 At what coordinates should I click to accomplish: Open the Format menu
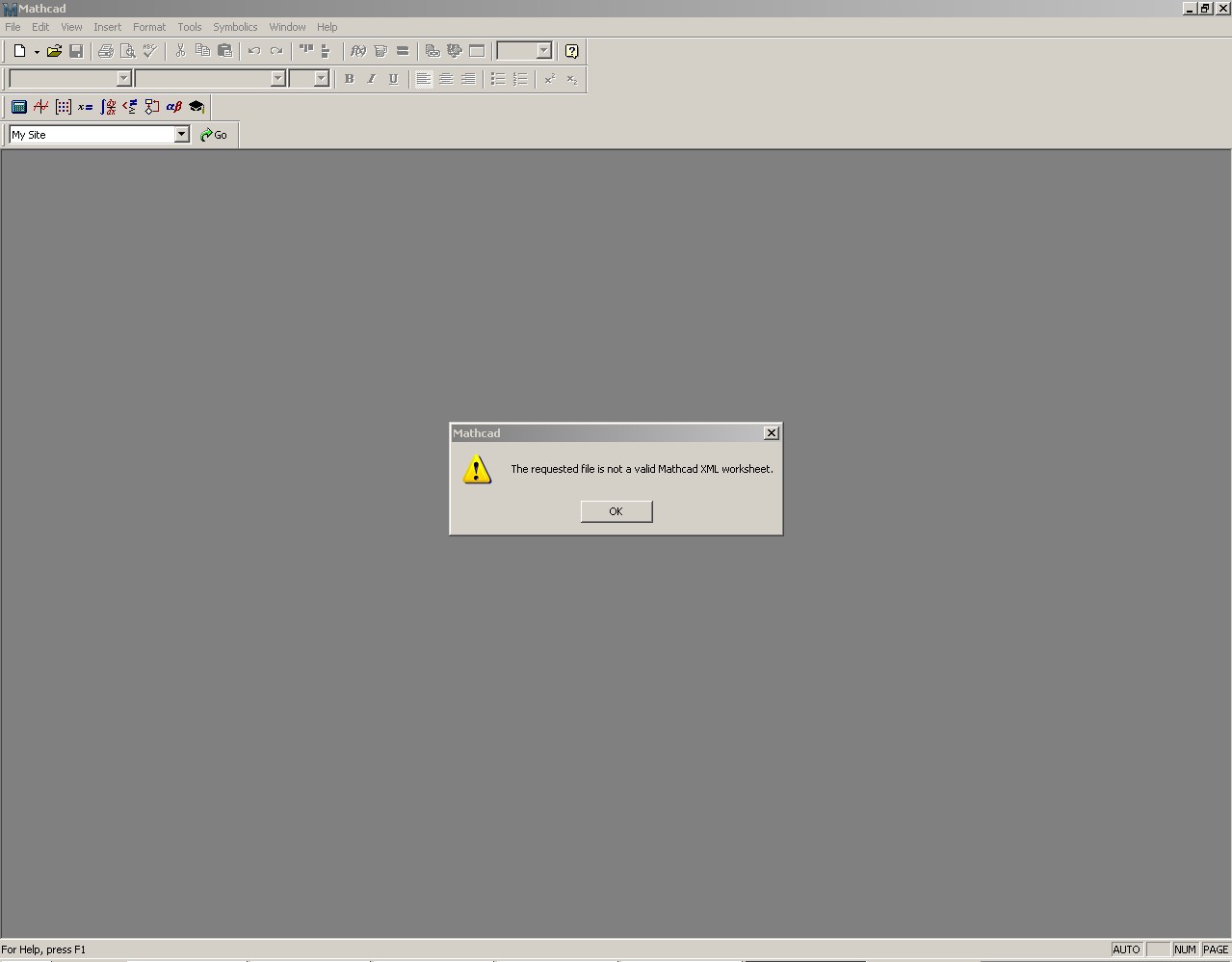click(x=149, y=27)
